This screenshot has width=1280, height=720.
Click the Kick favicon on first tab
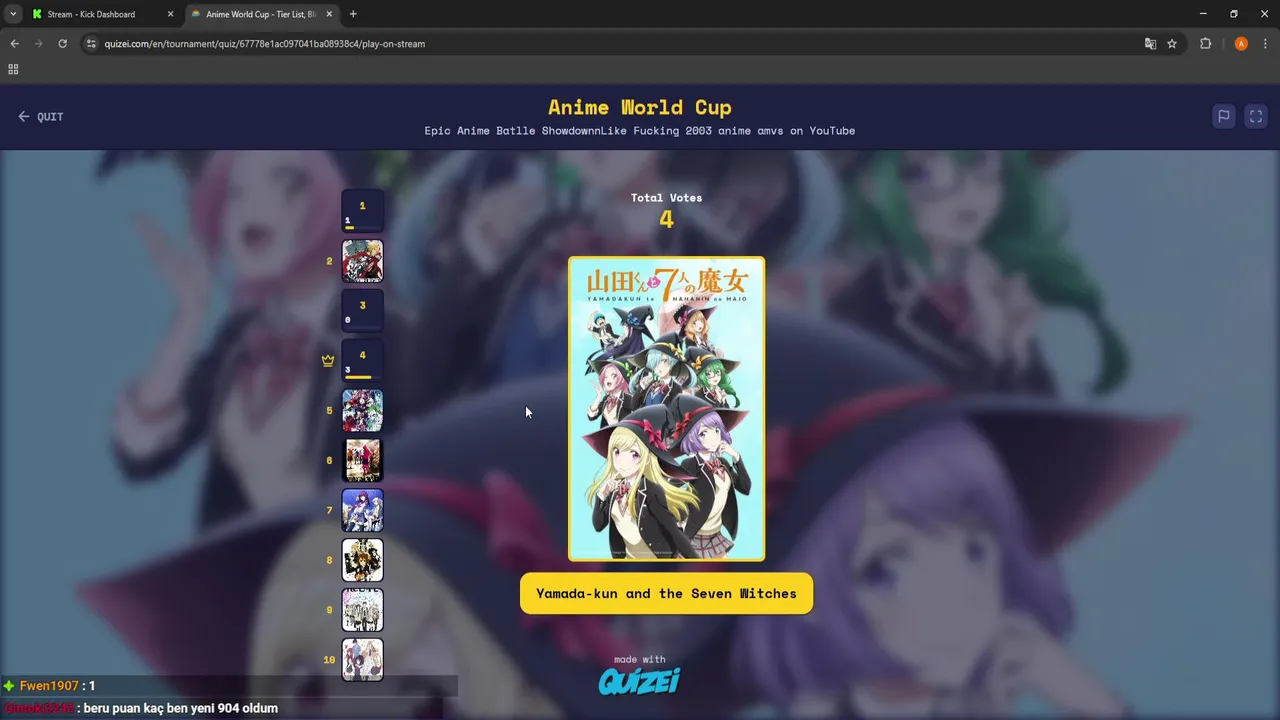click(x=37, y=14)
